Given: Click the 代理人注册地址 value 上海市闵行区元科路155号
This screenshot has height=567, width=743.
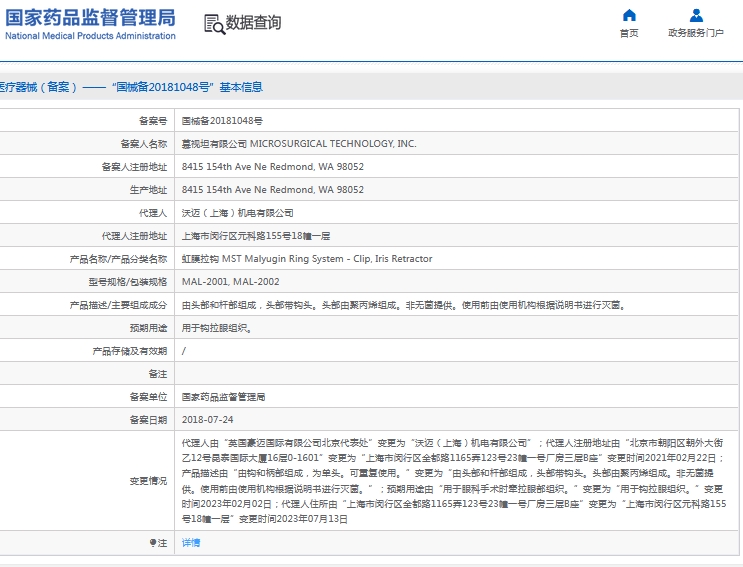Looking at the screenshot, I should click(256, 235).
